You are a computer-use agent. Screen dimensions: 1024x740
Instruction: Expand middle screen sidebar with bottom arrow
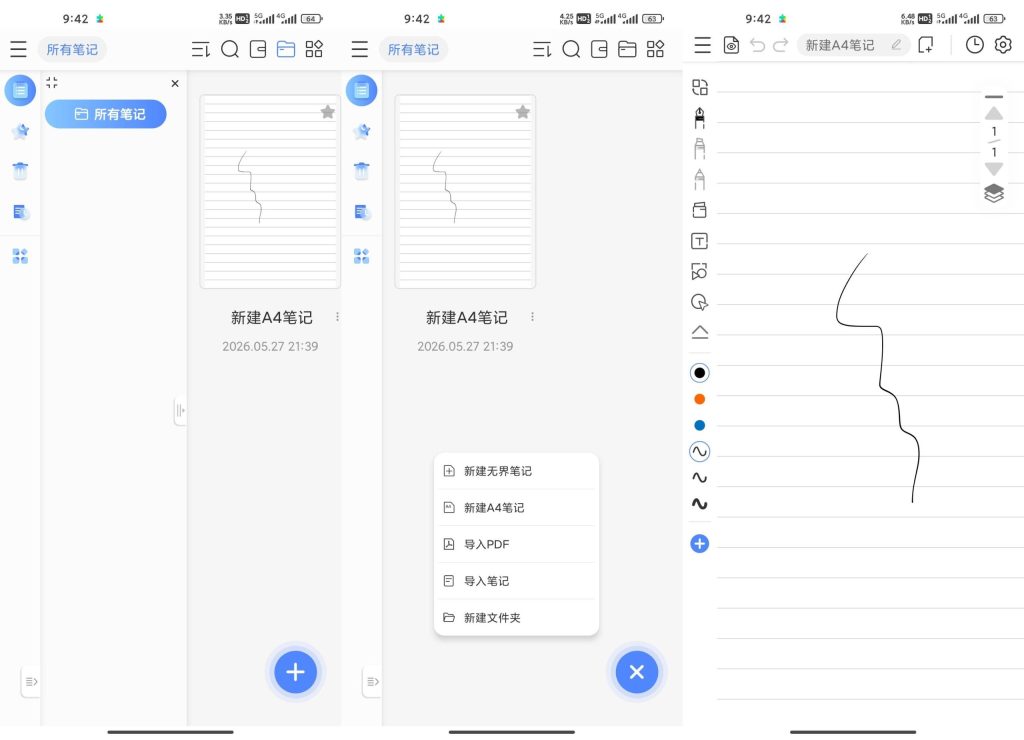point(372,682)
